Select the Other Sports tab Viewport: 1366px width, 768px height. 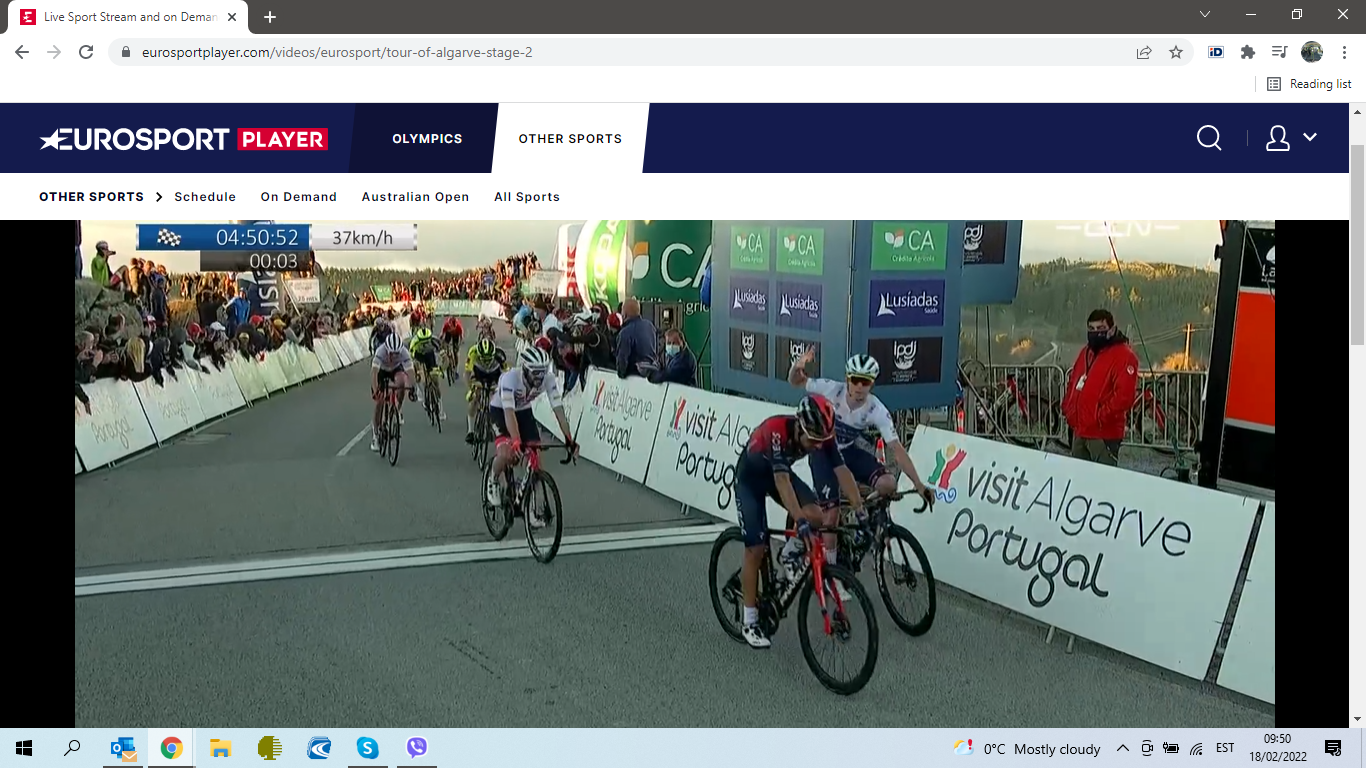[x=570, y=139]
